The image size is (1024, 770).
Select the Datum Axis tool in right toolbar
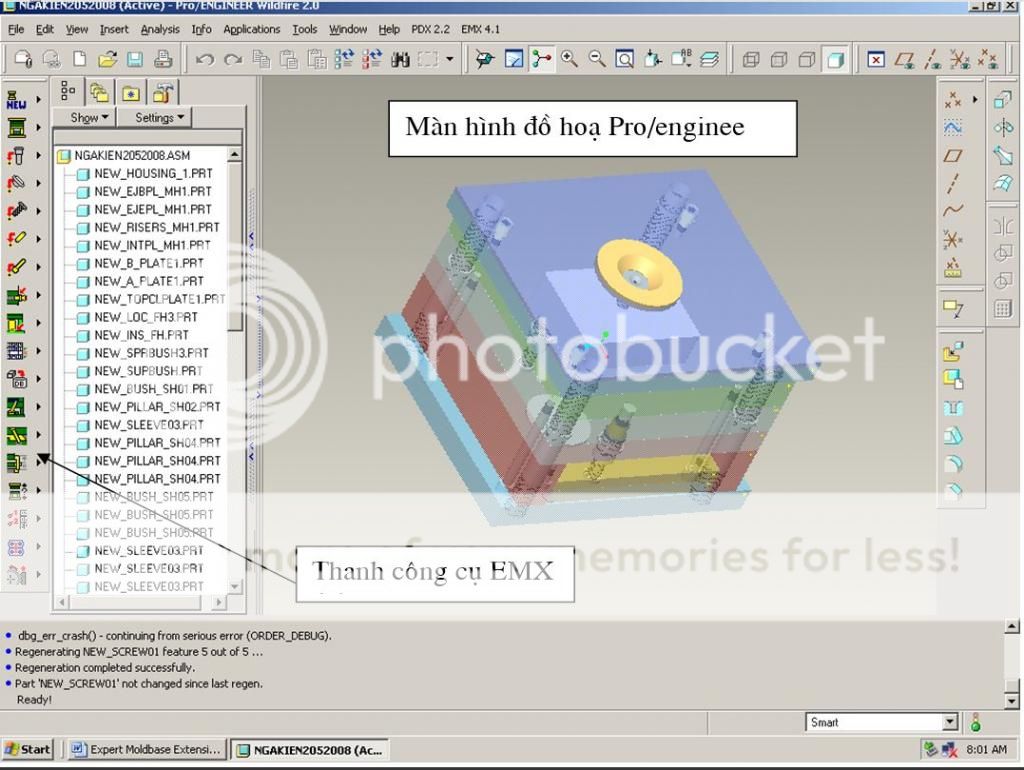coord(953,184)
